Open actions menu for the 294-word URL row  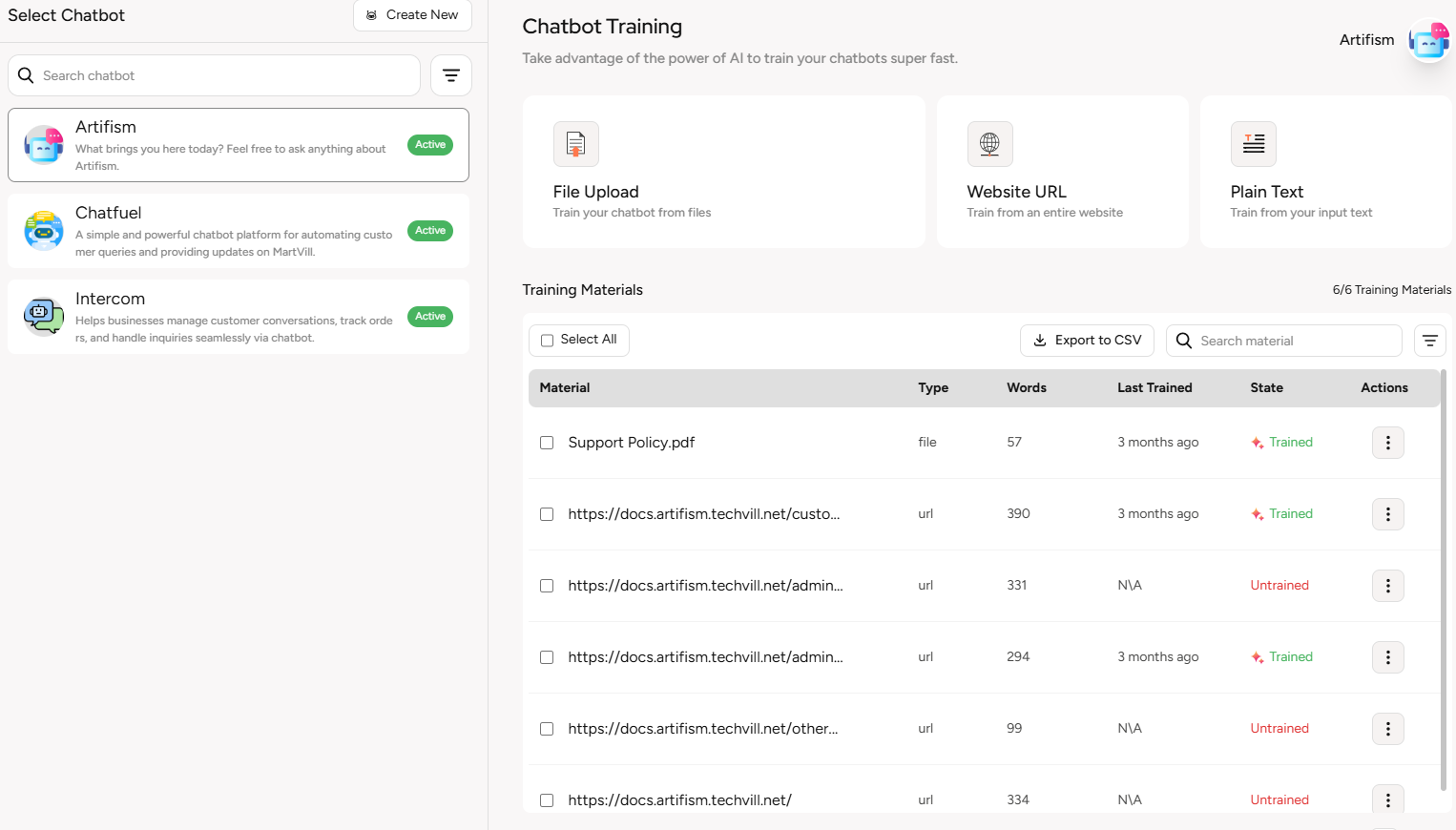point(1387,657)
